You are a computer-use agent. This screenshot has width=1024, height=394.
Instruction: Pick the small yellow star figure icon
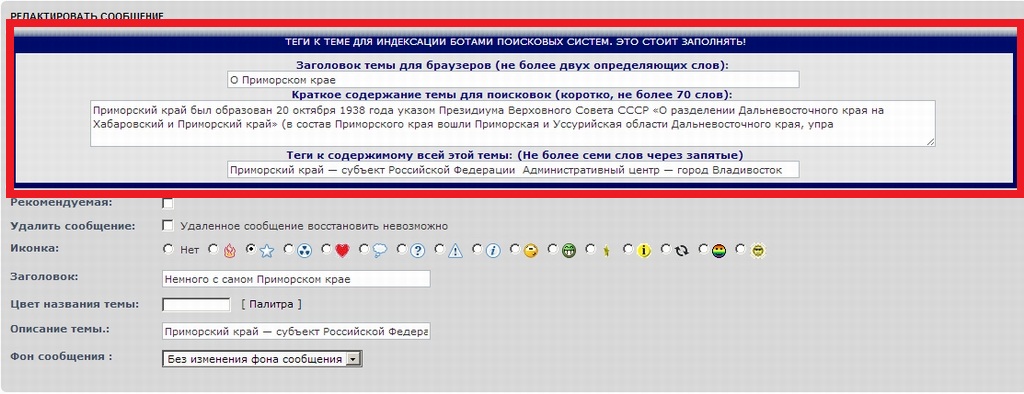606,250
